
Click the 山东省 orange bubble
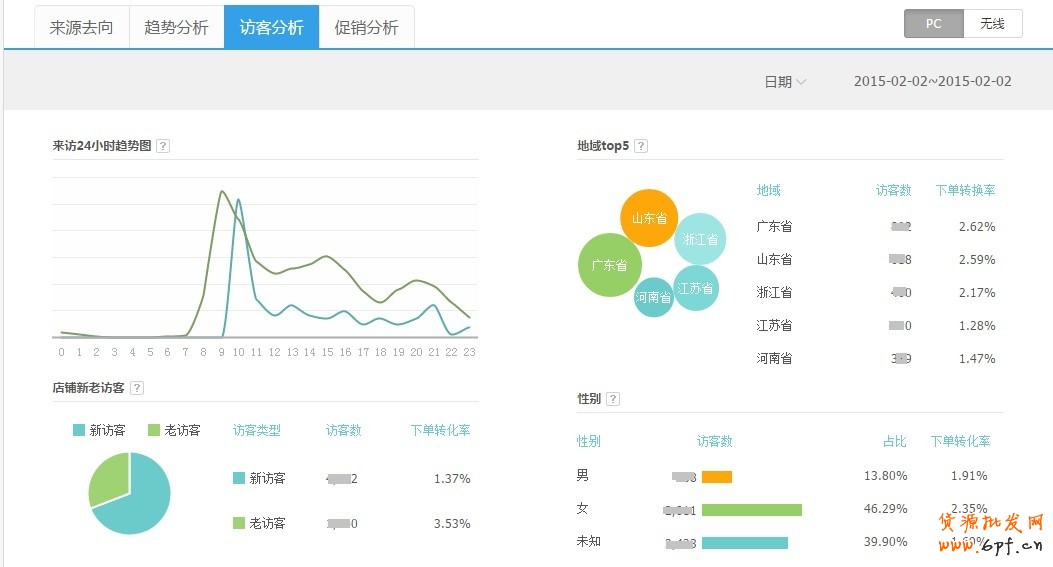[x=649, y=217]
